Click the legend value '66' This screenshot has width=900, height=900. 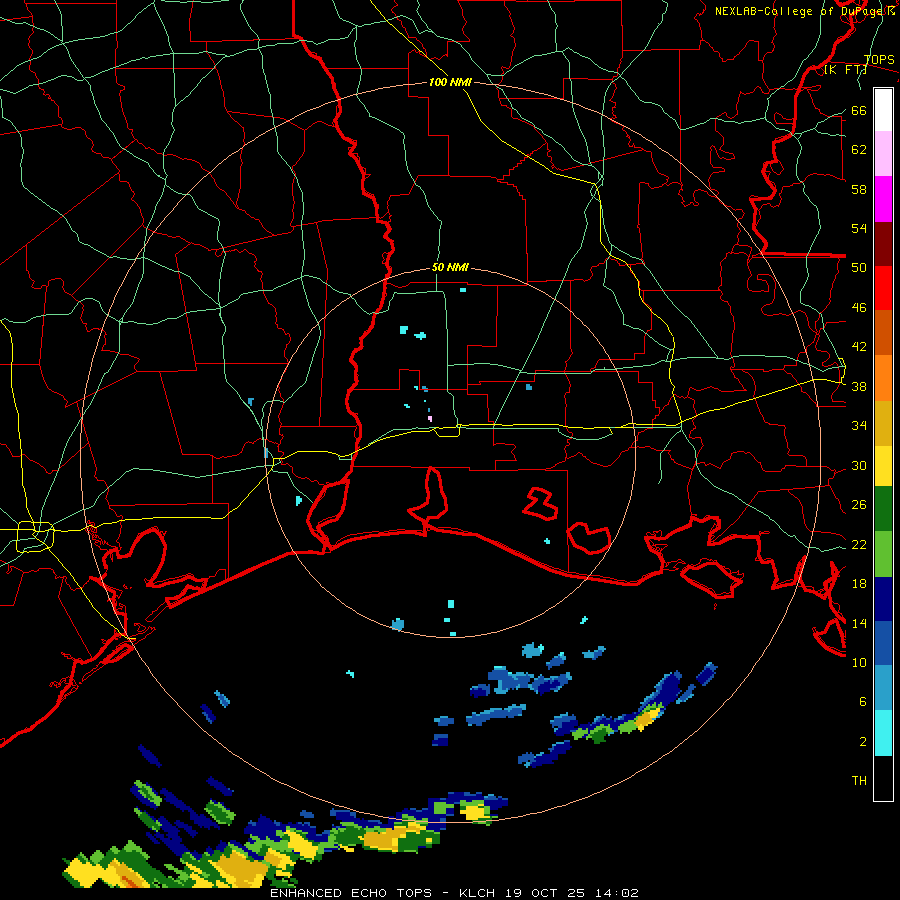click(x=859, y=110)
